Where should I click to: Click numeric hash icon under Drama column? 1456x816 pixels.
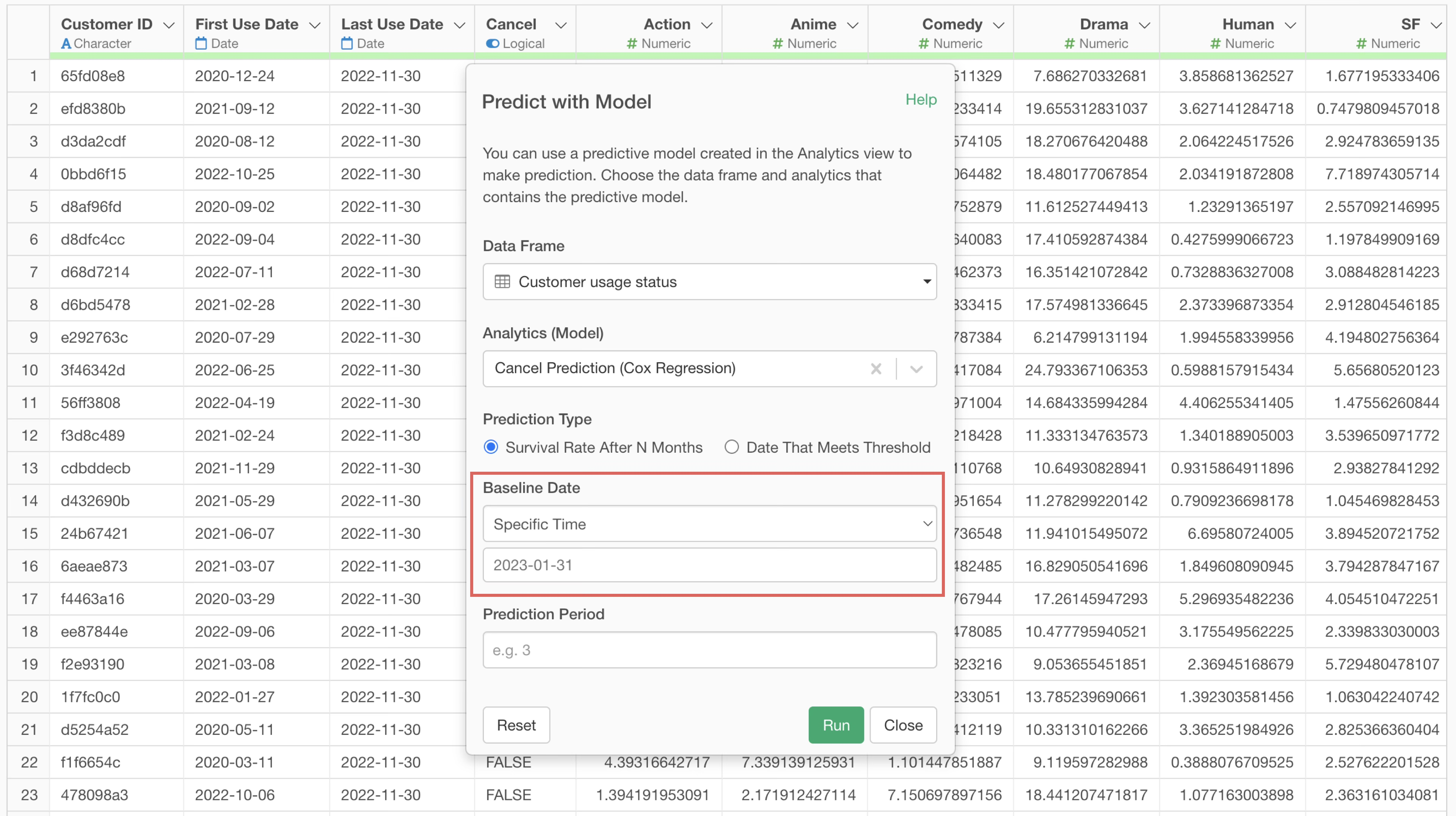pyautogui.click(x=1069, y=44)
